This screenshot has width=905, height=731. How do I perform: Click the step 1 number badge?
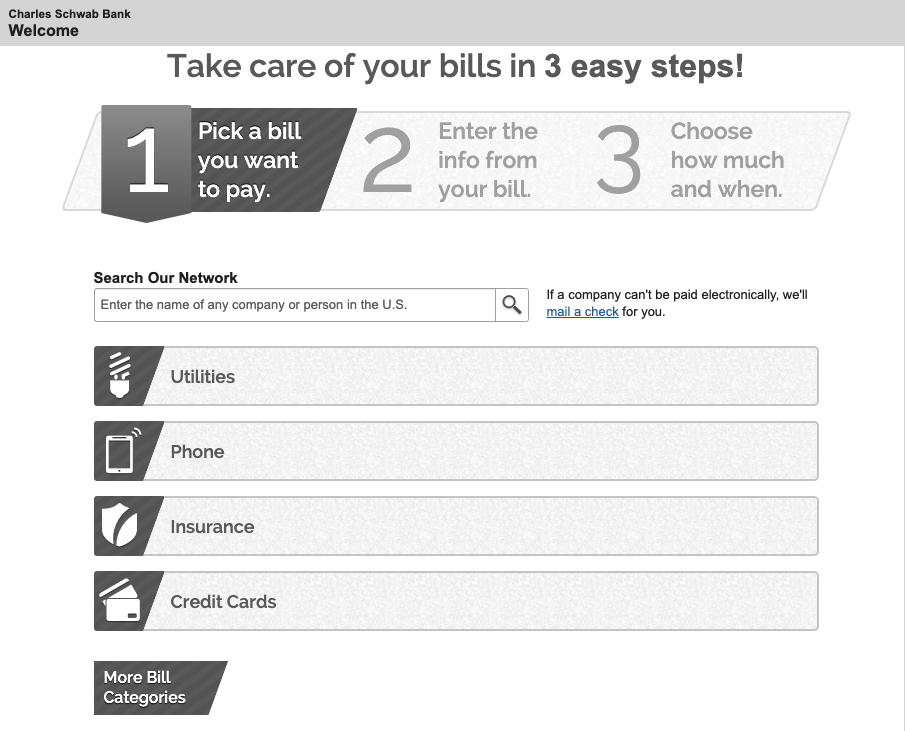click(x=146, y=161)
